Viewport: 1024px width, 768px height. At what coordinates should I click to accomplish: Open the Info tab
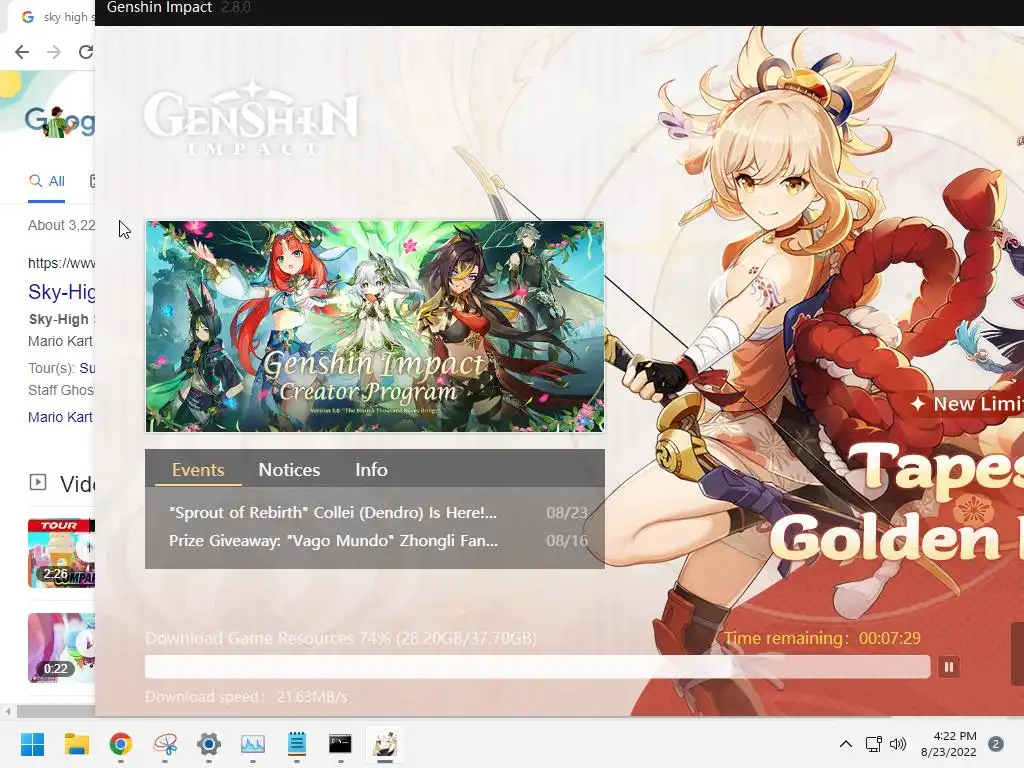[371, 470]
